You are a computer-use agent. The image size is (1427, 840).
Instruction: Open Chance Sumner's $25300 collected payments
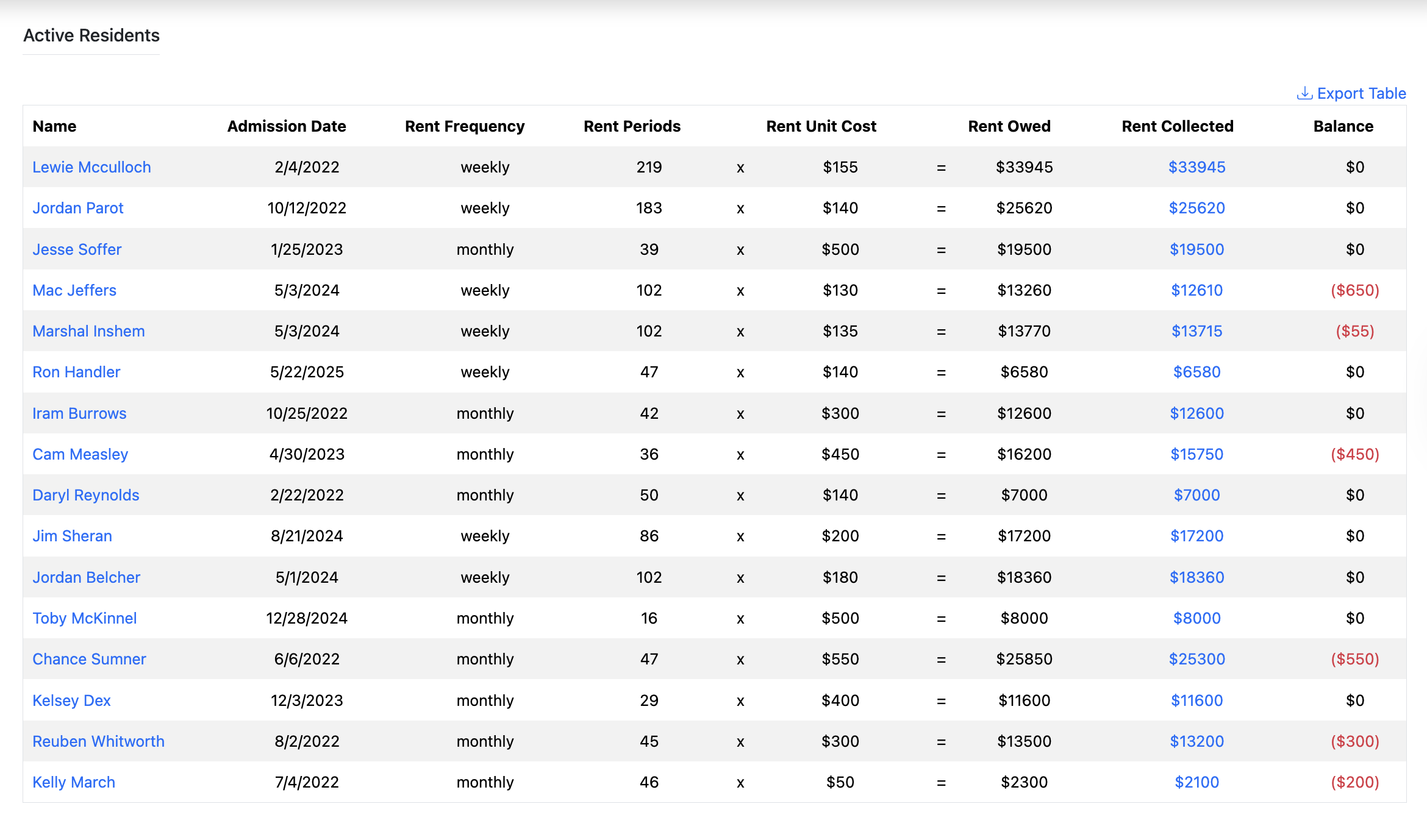[x=1196, y=658]
